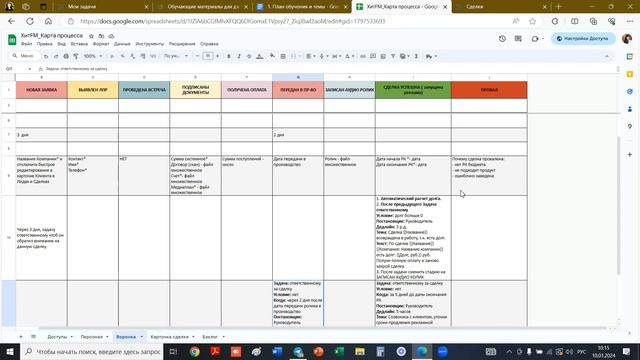Screen dimensions: 640x360
Task: Open the 100% zoom dropdown
Action: [93, 56]
